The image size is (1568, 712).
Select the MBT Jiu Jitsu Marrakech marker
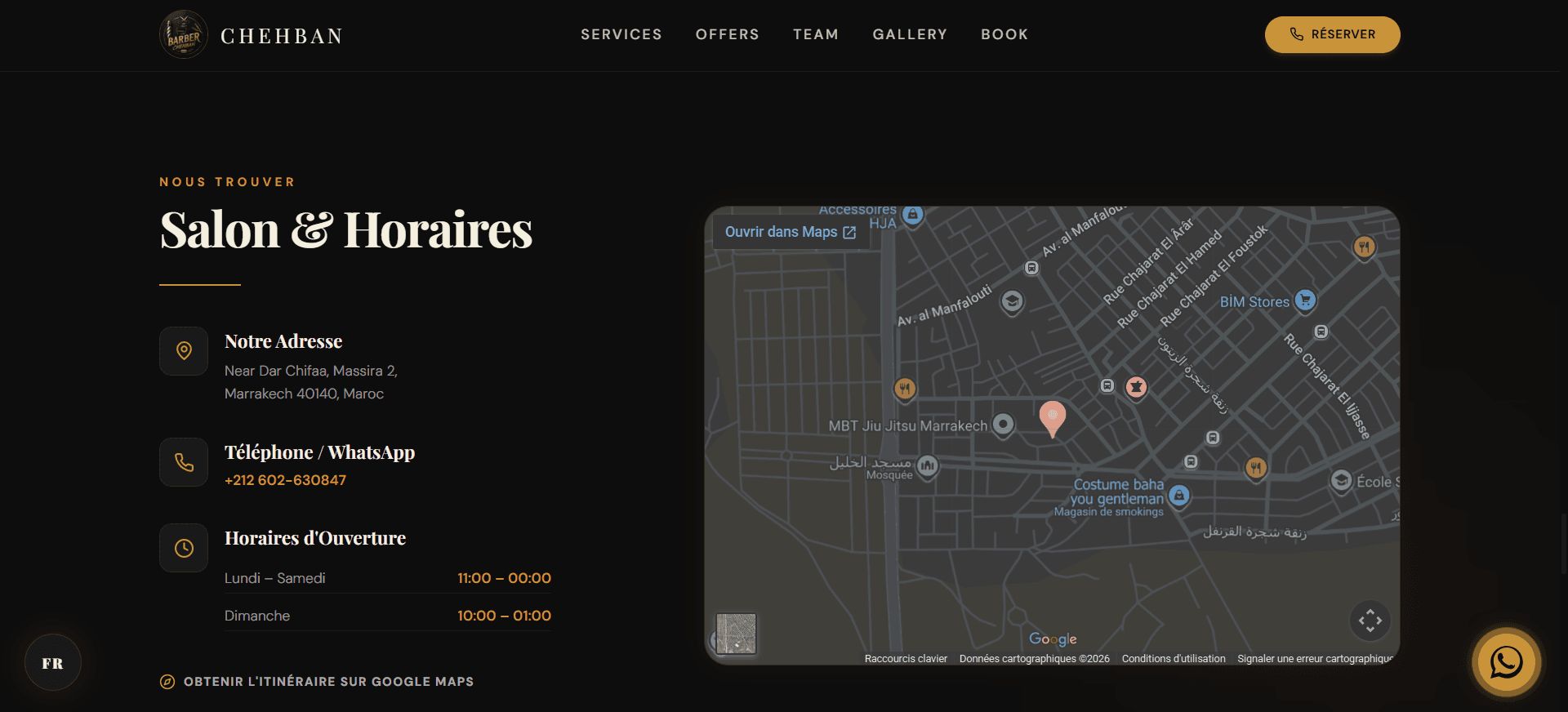point(1003,425)
